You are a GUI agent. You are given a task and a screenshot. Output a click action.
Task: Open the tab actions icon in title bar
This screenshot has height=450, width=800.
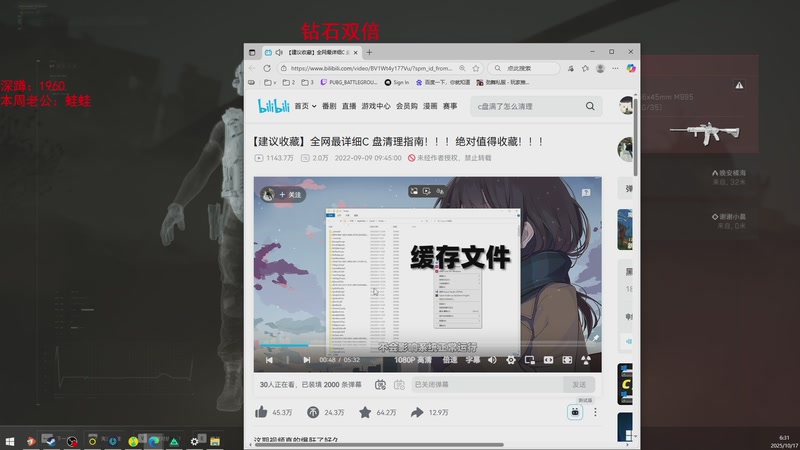pyautogui.click(x=252, y=52)
